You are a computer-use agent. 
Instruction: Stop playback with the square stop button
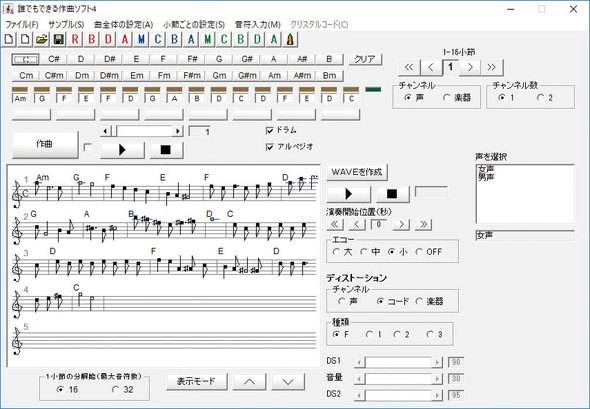pyautogui.click(x=165, y=150)
